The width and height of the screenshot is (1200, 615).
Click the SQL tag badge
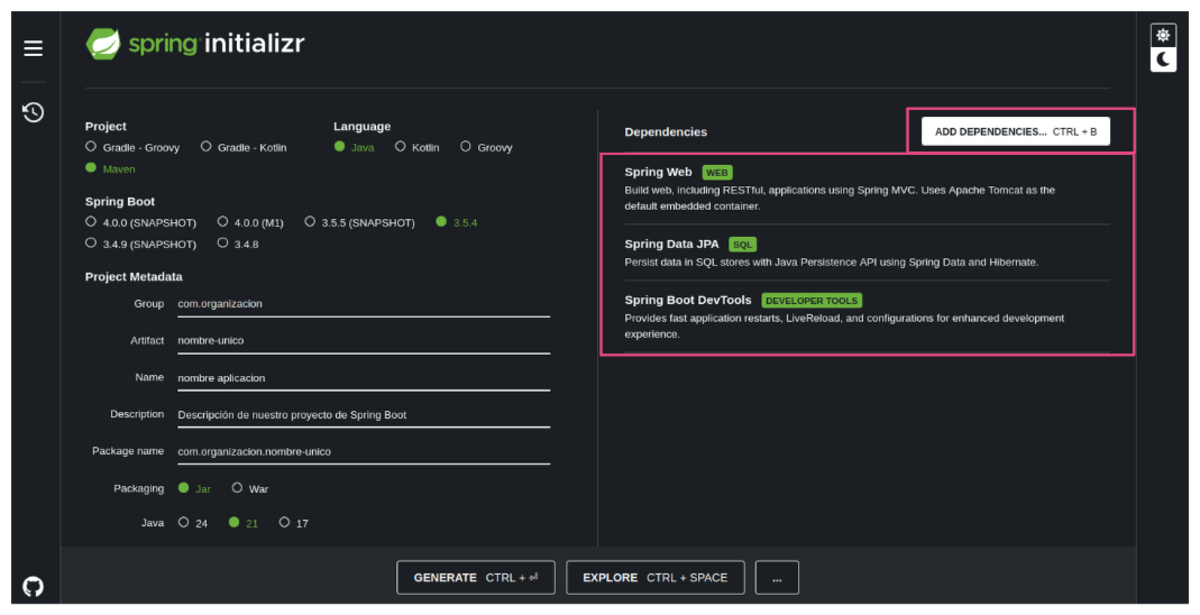click(x=743, y=245)
